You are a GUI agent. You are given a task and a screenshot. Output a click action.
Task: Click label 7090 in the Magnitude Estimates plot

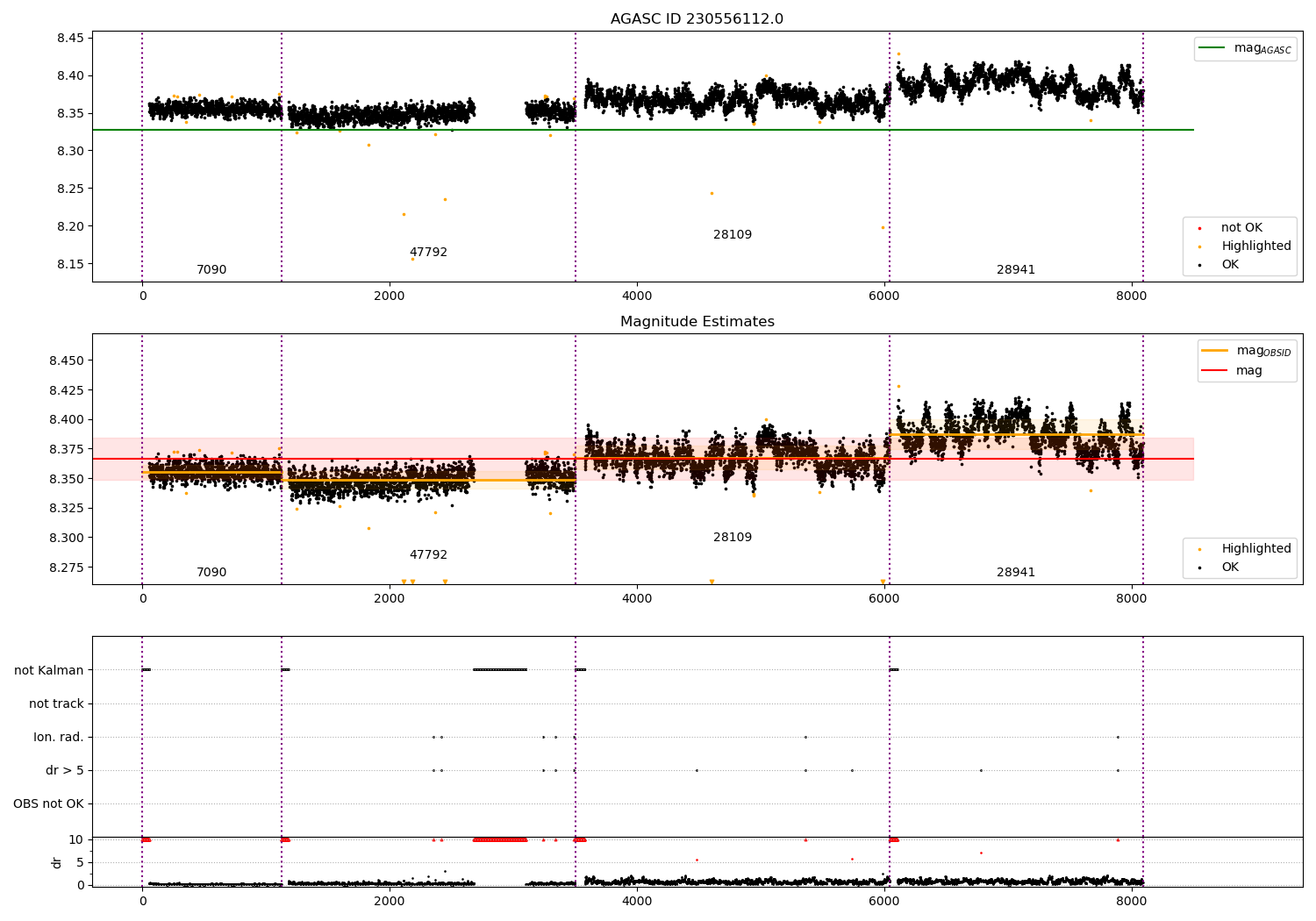(211, 573)
